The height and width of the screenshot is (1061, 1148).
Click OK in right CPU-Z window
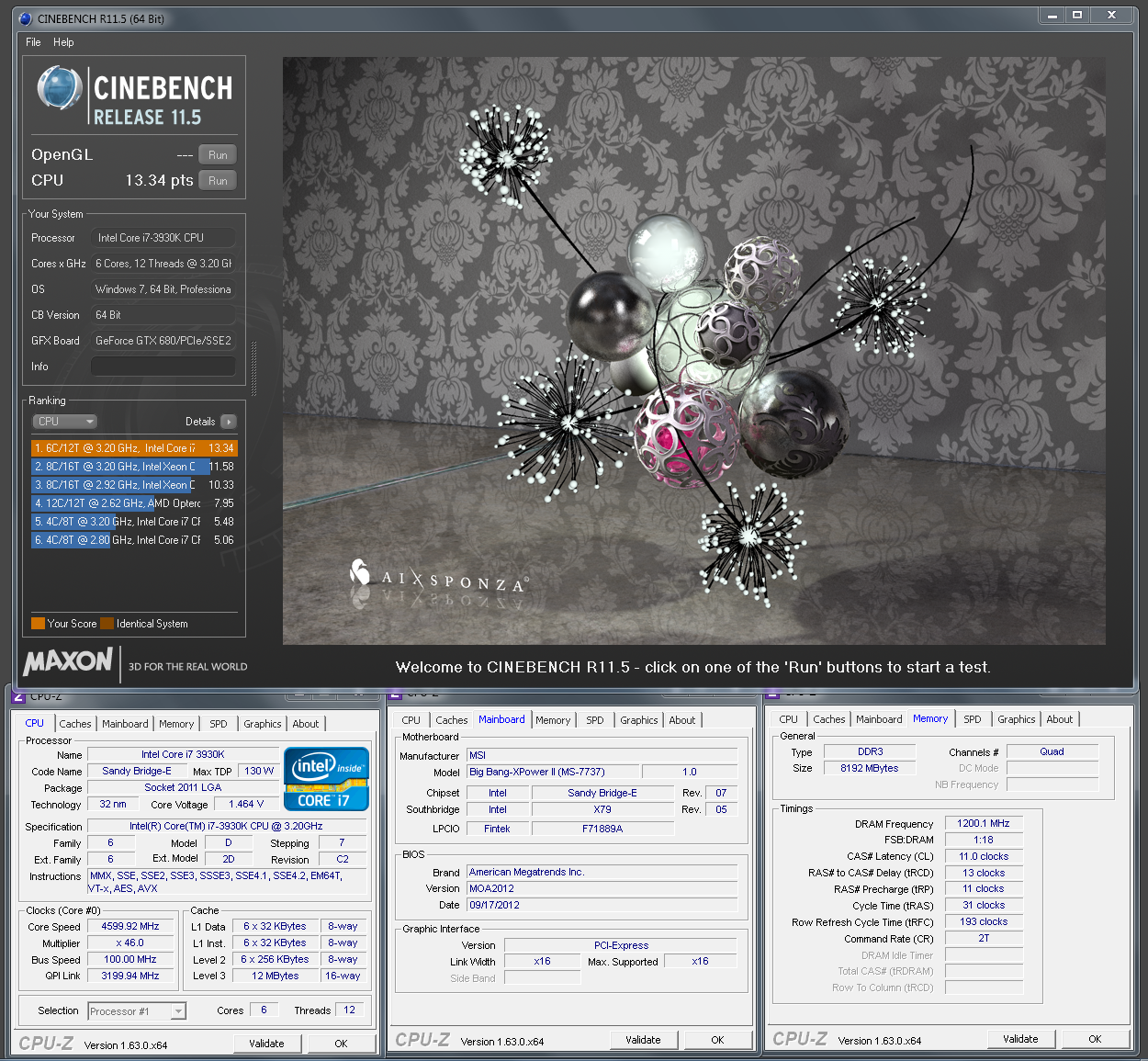point(1095,1039)
